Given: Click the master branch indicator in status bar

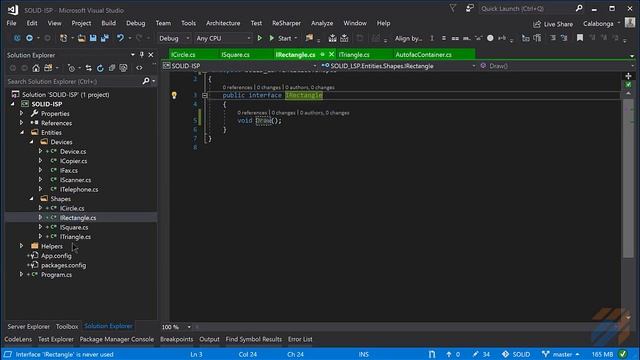Looking at the screenshot, I should pos(561,354).
